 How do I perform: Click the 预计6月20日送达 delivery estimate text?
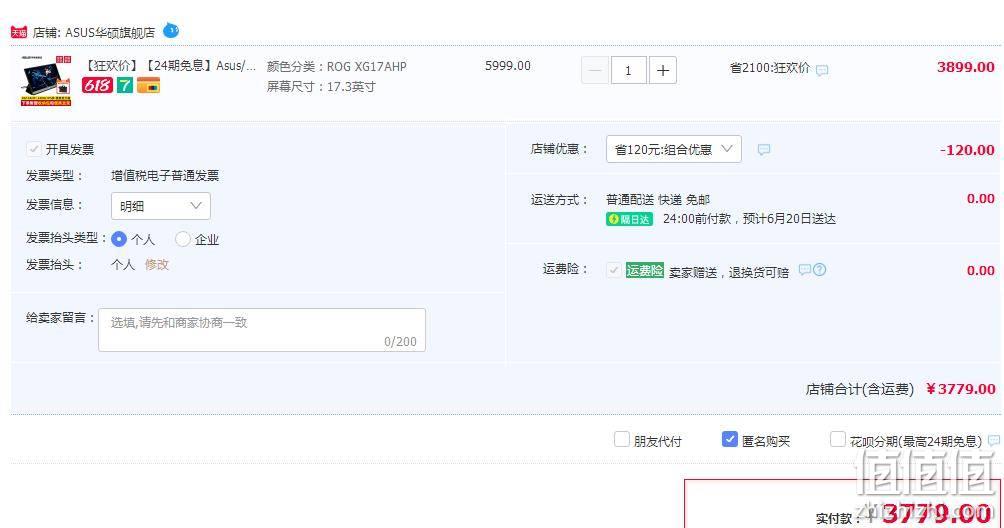(x=789, y=219)
